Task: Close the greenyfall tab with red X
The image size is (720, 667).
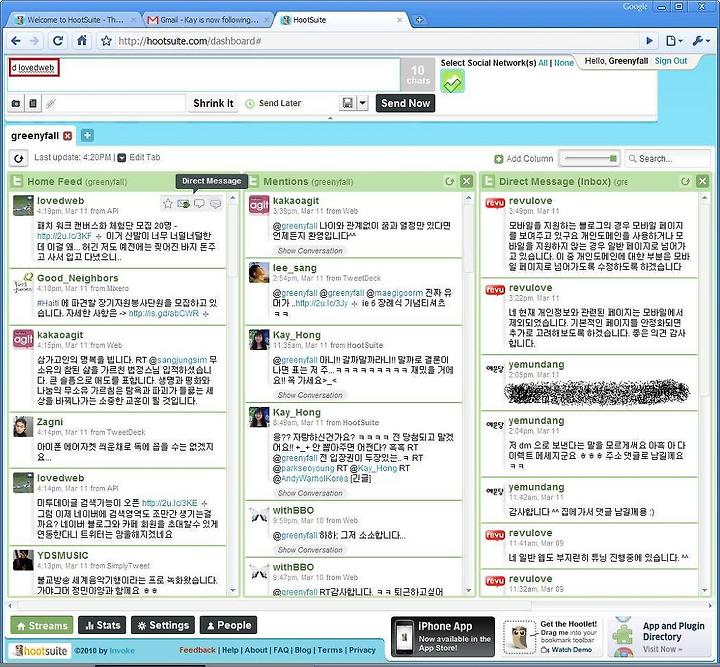Action: (x=68, y=136)
